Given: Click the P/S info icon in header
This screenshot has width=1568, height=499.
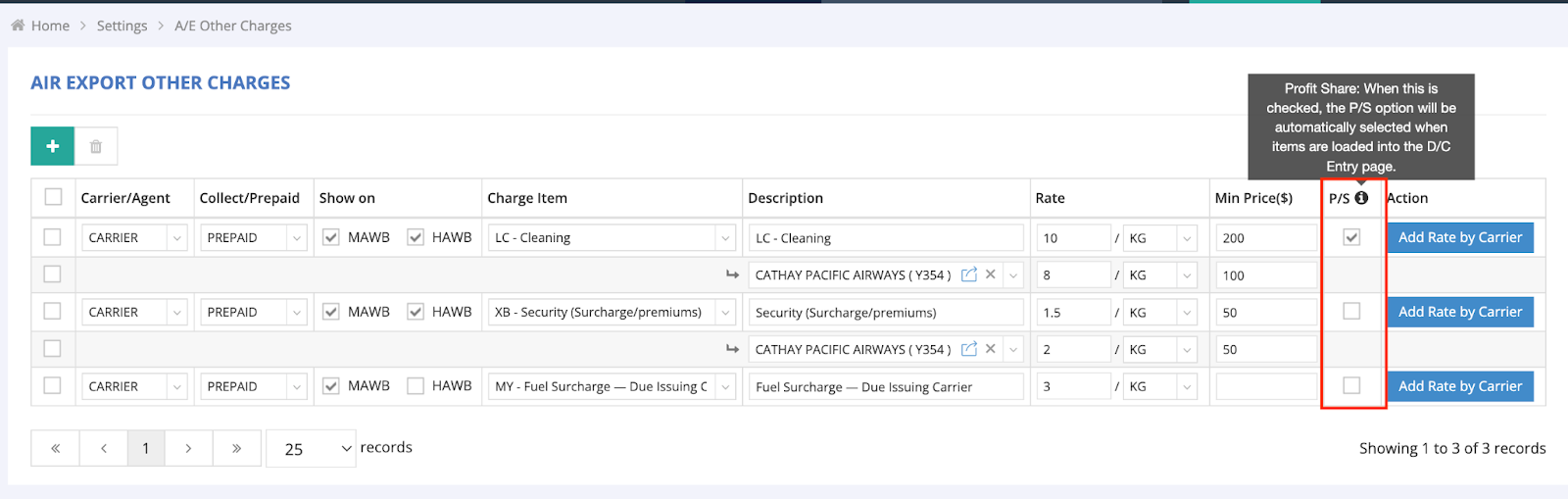Looking at the screenshot, I should point(1361,198).
